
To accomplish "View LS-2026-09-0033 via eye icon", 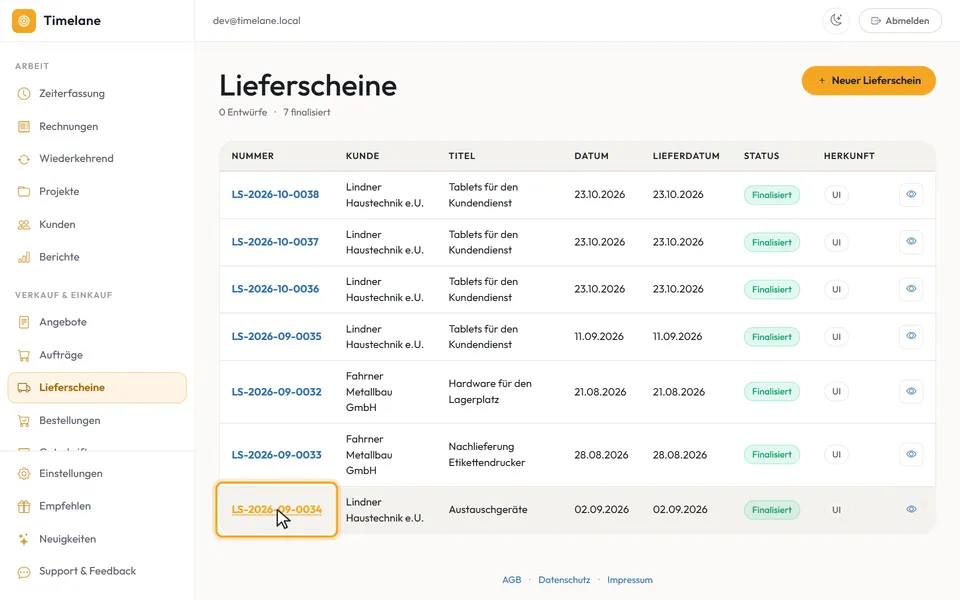I will (911, 454).
